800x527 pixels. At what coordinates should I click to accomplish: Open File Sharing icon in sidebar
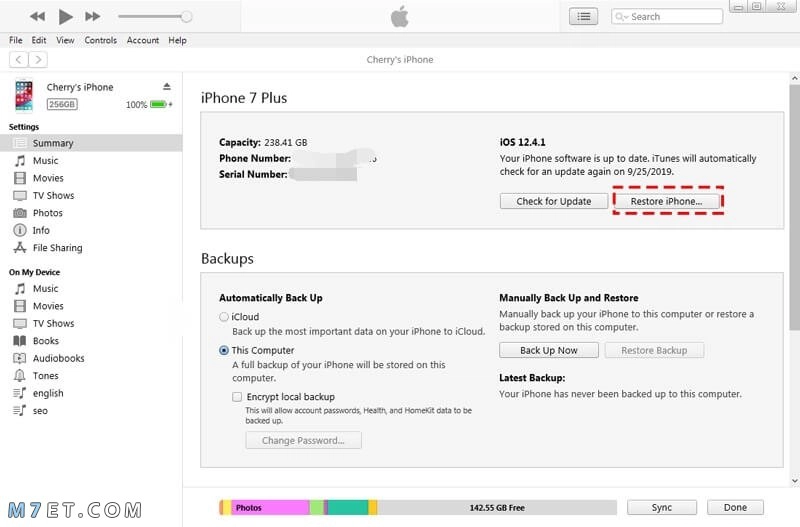20,247
